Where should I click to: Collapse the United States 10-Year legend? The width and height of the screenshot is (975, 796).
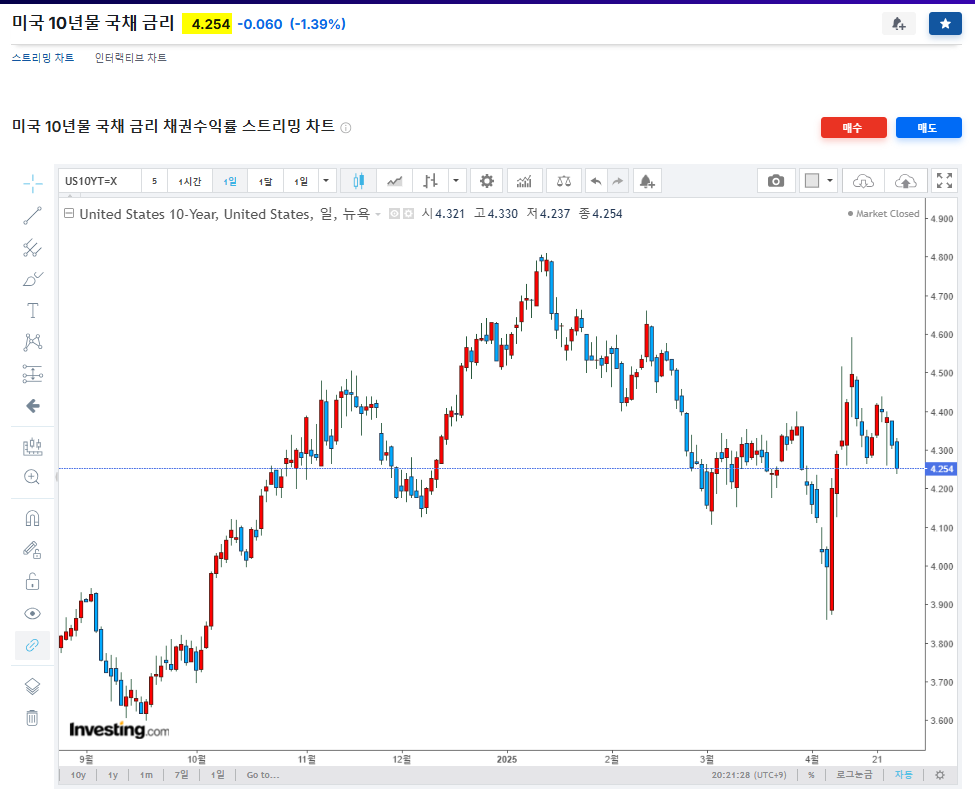click(x=68, y=214)
